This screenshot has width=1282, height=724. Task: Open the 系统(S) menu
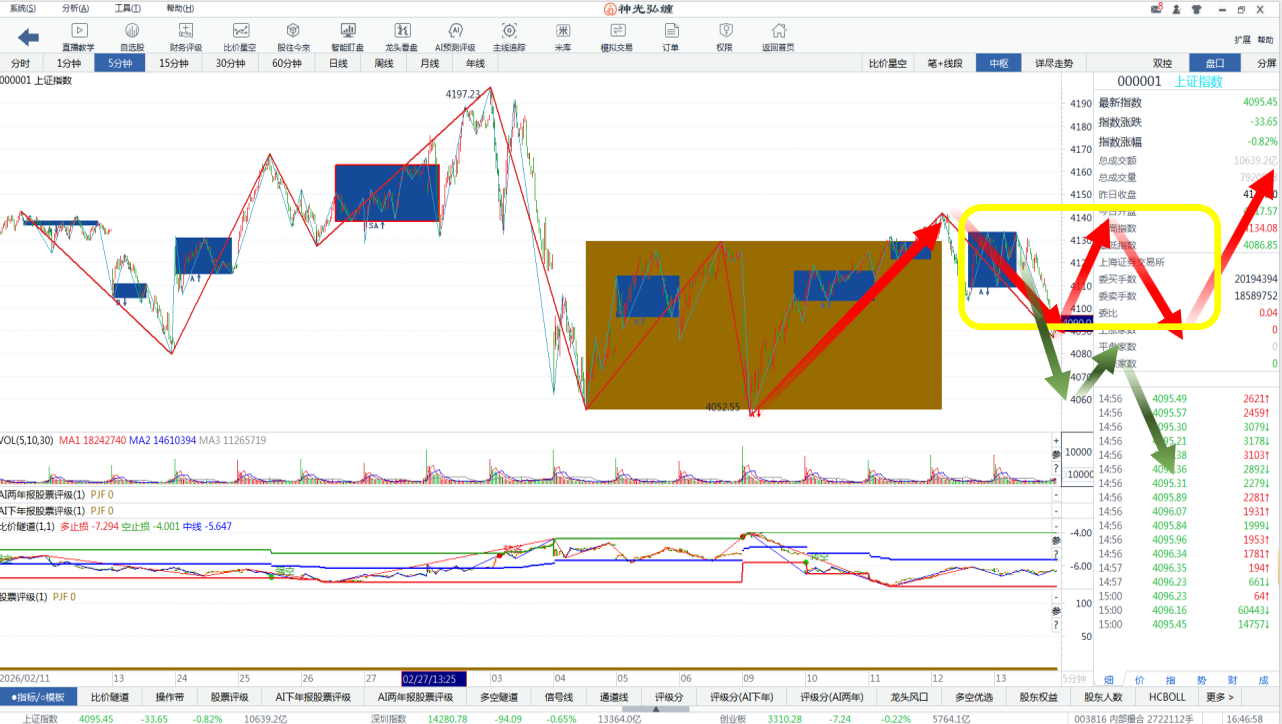pyautogui.click(x=23, y=8)
